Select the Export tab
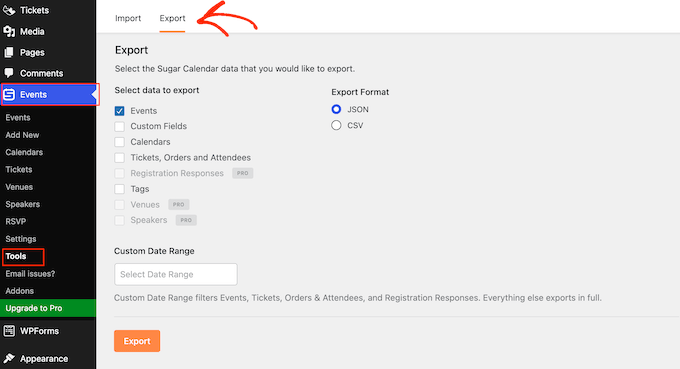680x369 pixels. coord(172,18)
